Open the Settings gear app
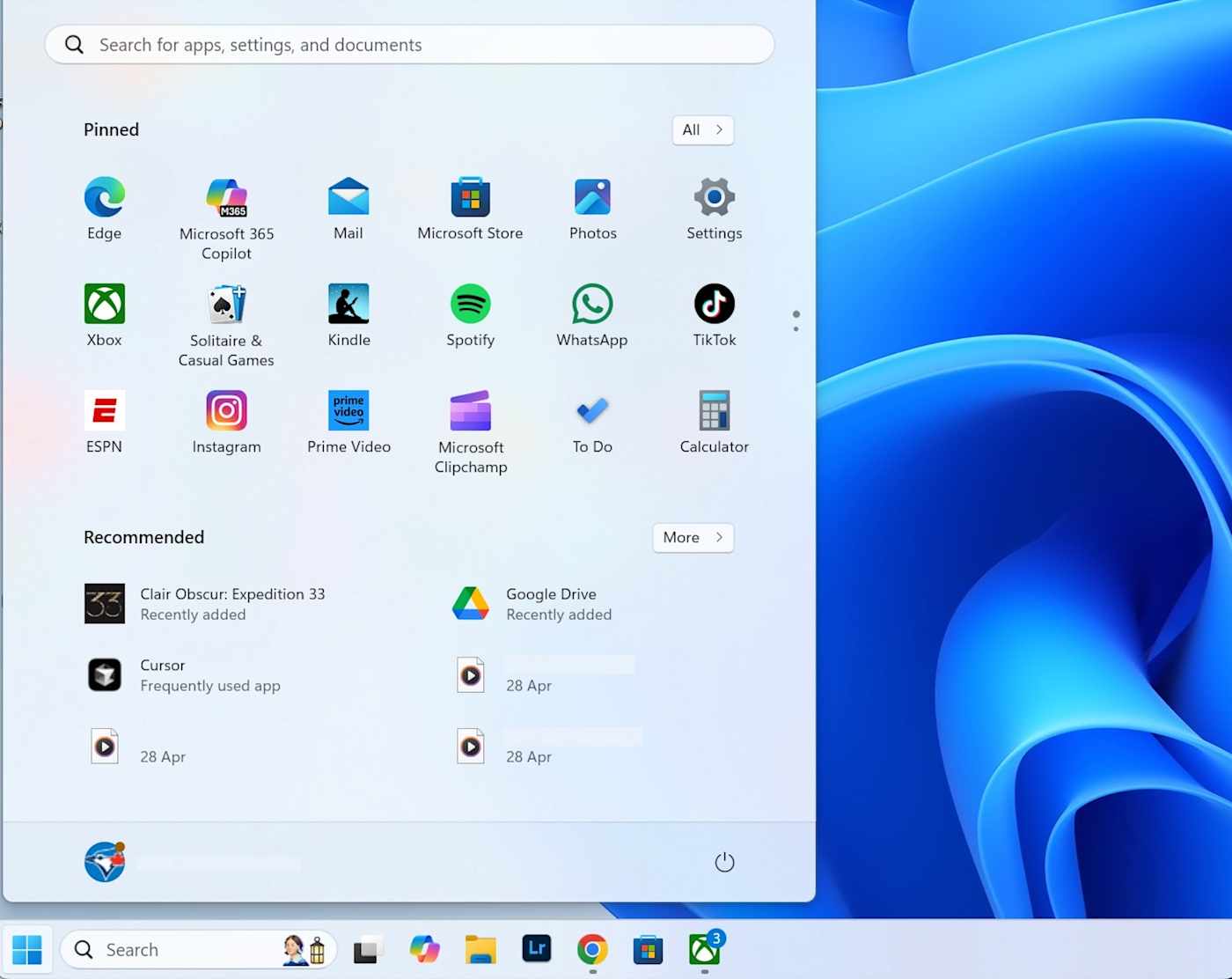 (x=715, y=209)
